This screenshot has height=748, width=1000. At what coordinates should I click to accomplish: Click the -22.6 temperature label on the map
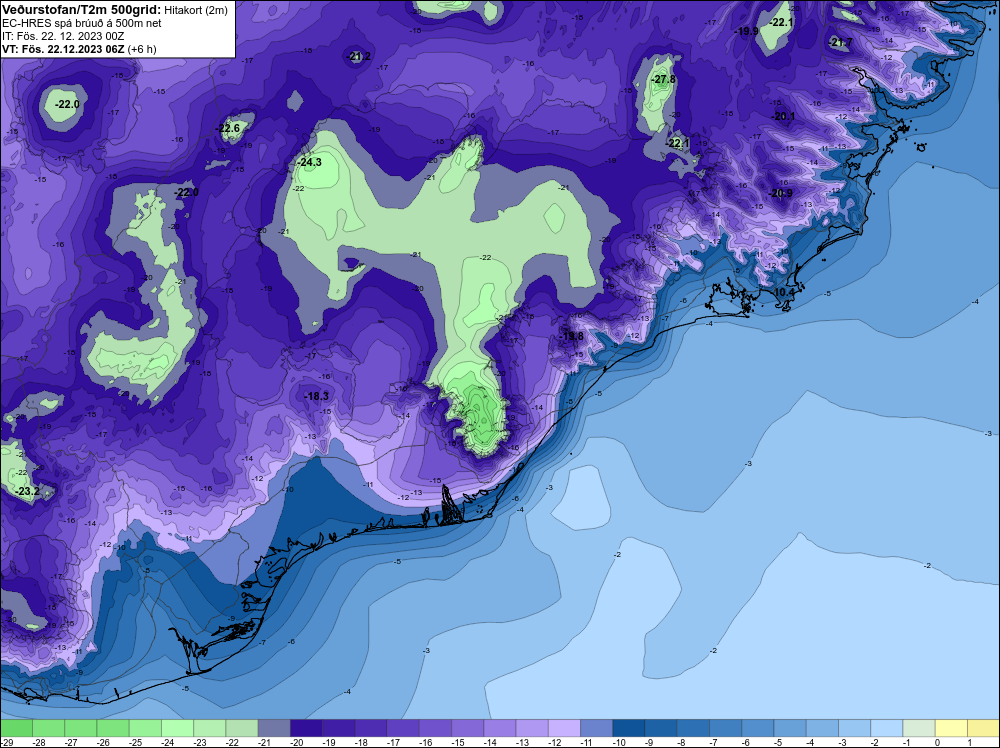(x=228, y=129)
